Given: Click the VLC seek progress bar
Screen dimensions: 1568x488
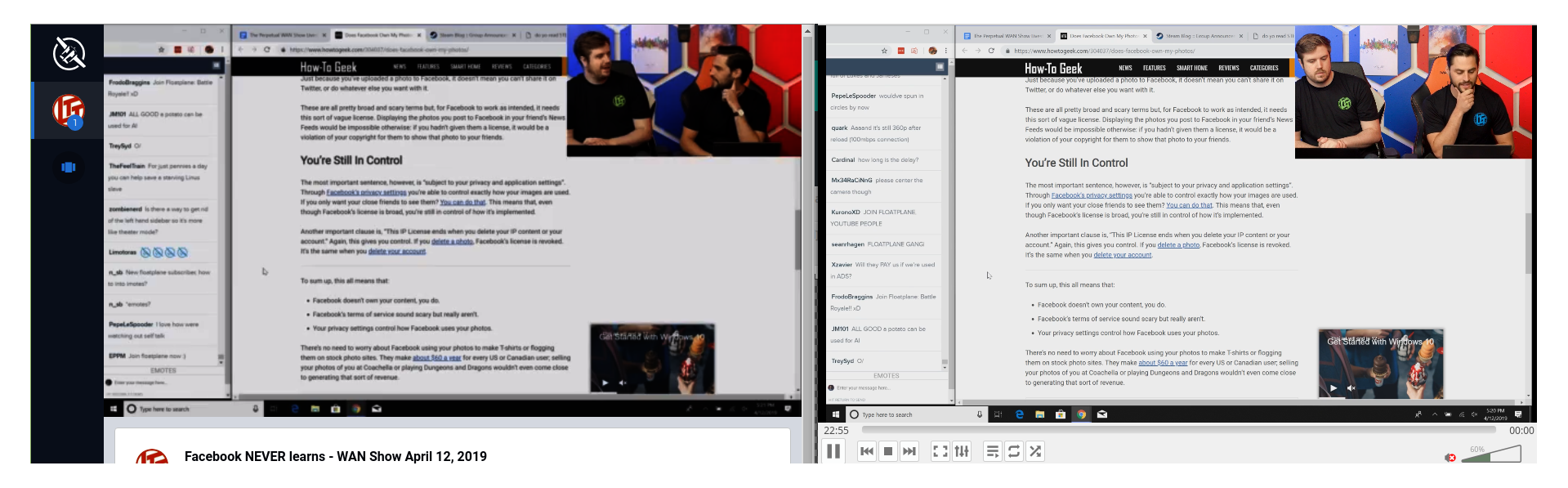Looking at the screenshot, I should (x=1180, y=430).
